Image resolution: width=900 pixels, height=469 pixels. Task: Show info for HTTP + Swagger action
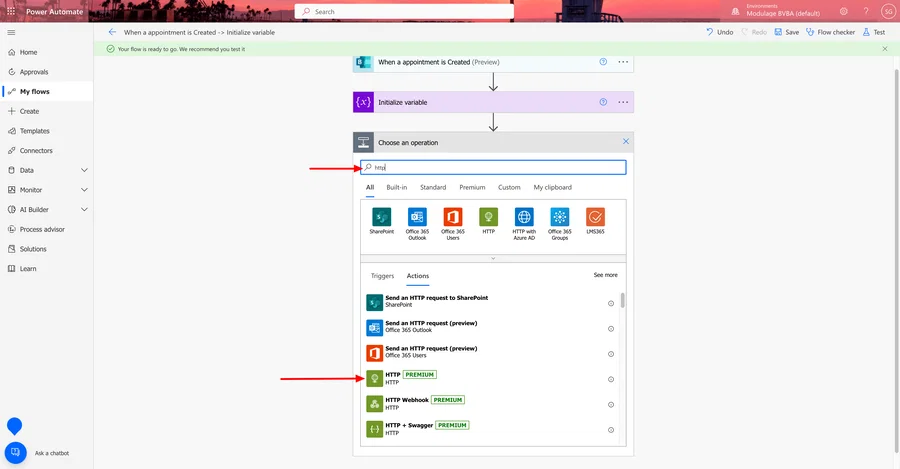[x=611, y=430]
